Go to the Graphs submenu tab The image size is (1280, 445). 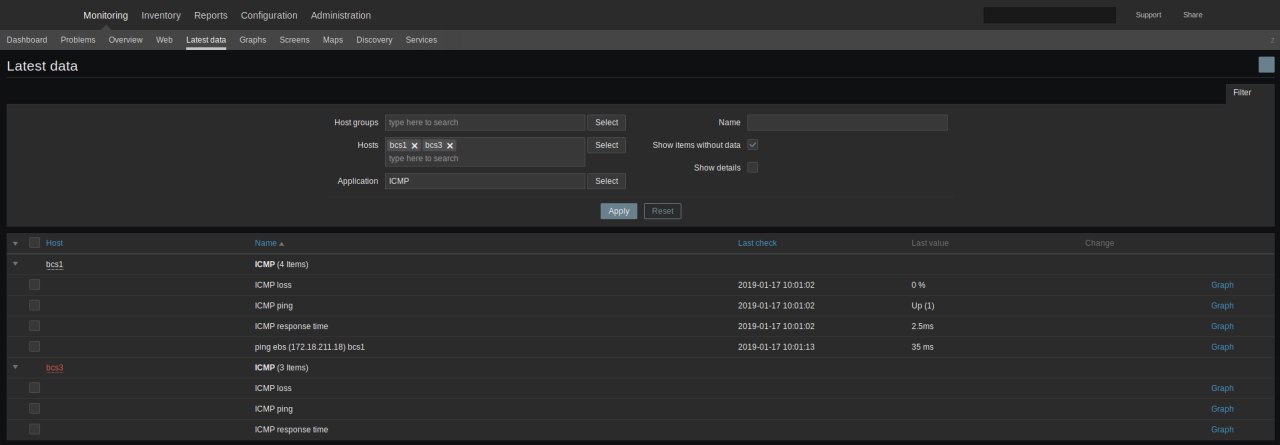253,40
